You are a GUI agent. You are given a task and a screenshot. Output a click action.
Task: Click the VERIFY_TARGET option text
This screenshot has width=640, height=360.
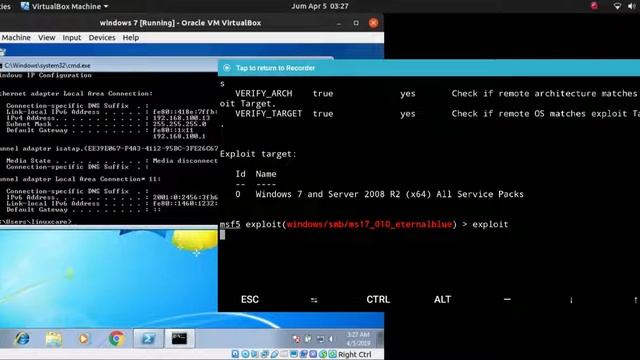(x=269, y=113)
